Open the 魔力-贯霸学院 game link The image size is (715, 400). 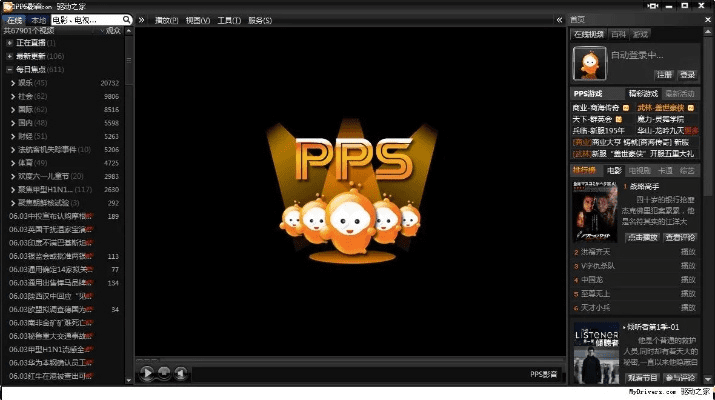coord(660,119)
